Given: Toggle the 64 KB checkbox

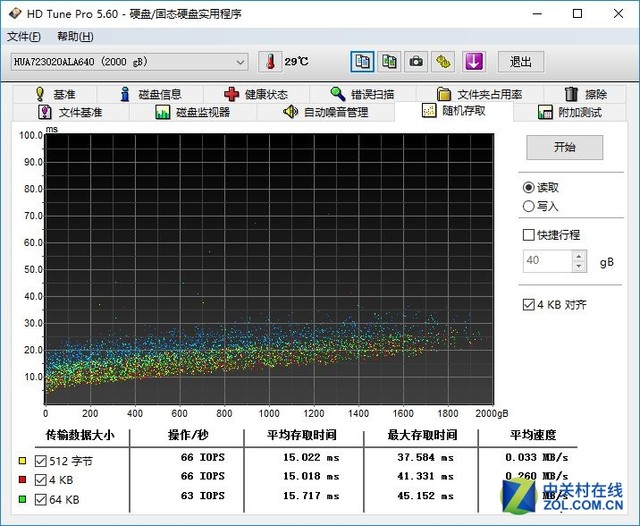Looking at the screenshot, I should [x=41, y=499].
